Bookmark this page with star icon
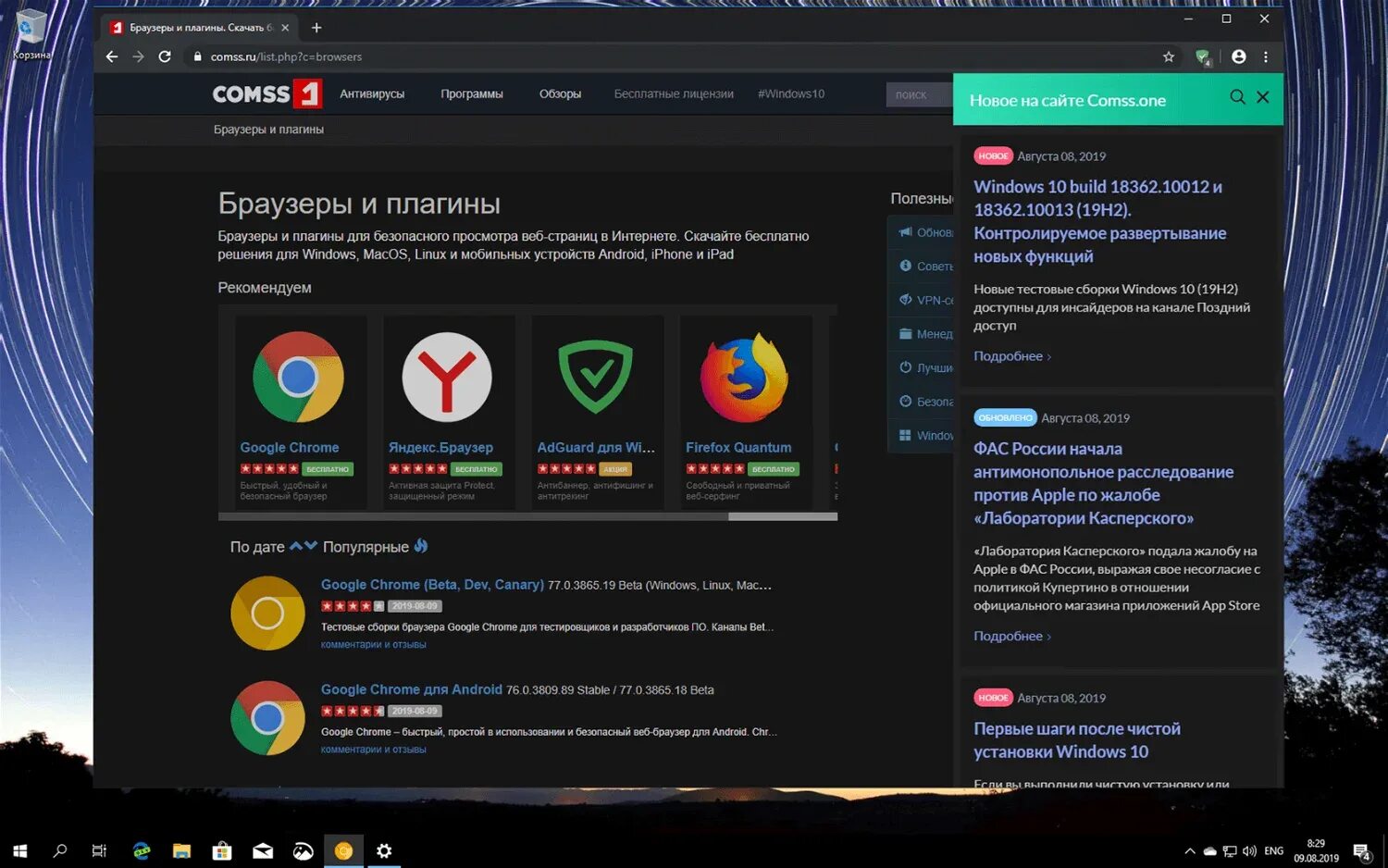The image size is (1388, 868). tap(1169, 56)
